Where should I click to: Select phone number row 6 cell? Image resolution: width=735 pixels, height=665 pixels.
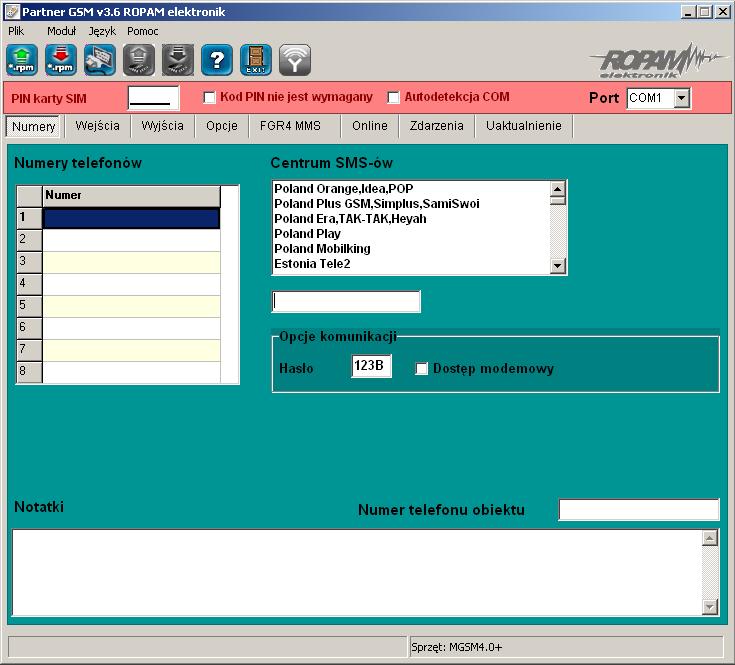tap(132, 328)
